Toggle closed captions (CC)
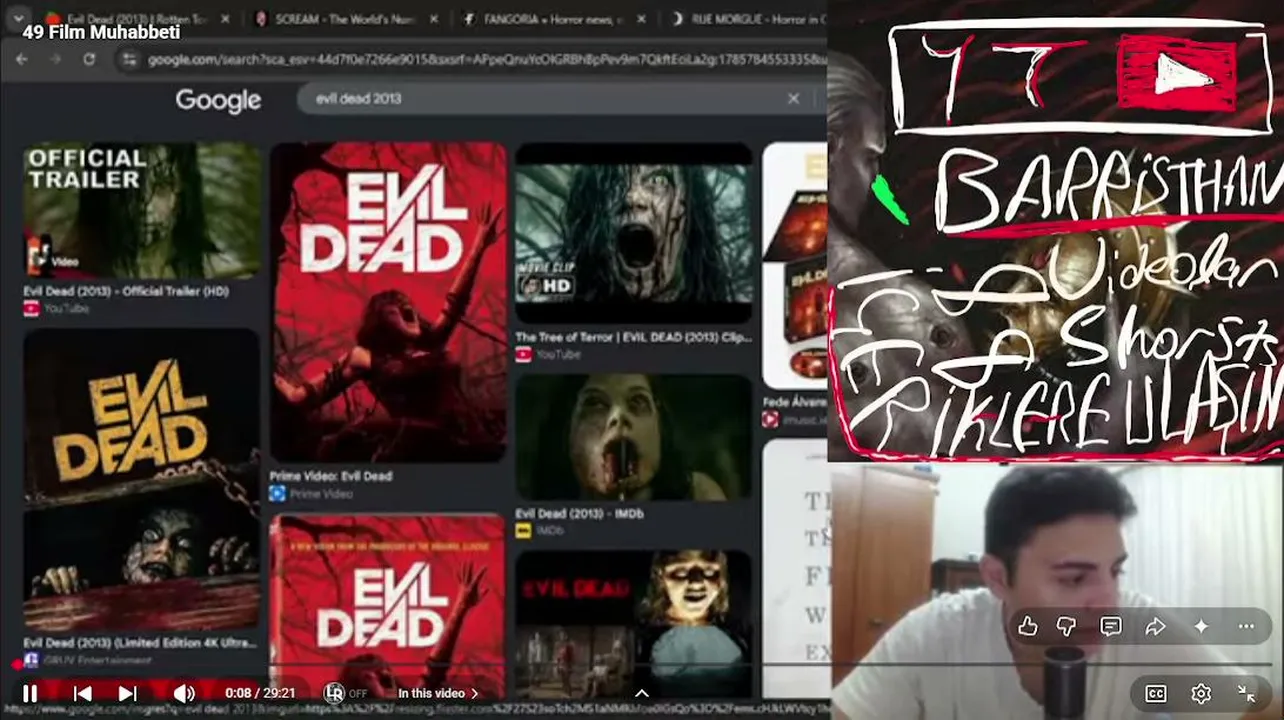The width and height of the screenshot is (1284, 720). pos(1156,693)
